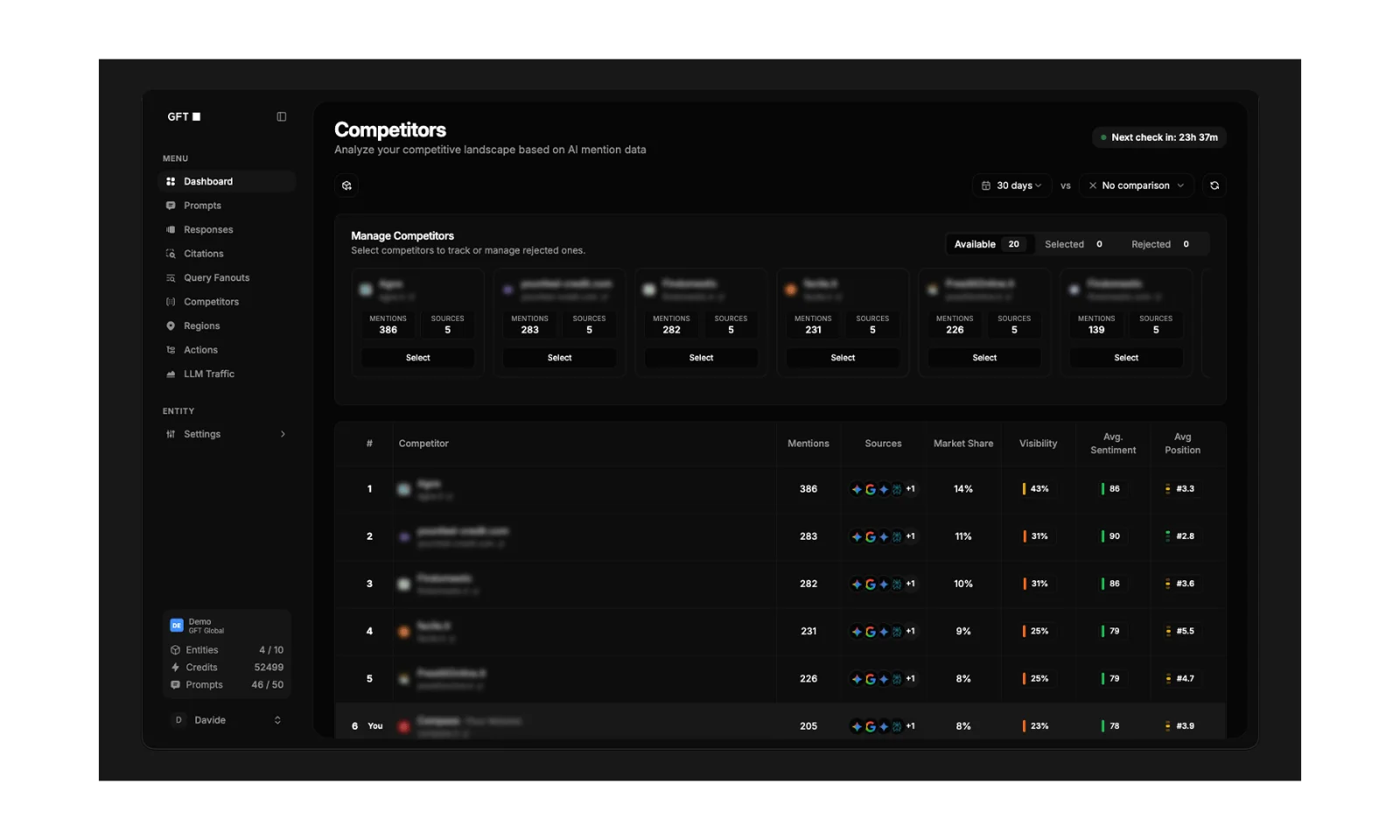Viewport: 1400px width, 840px height.
Task: Open the Davide user account switcher
Action: point(227,720)
